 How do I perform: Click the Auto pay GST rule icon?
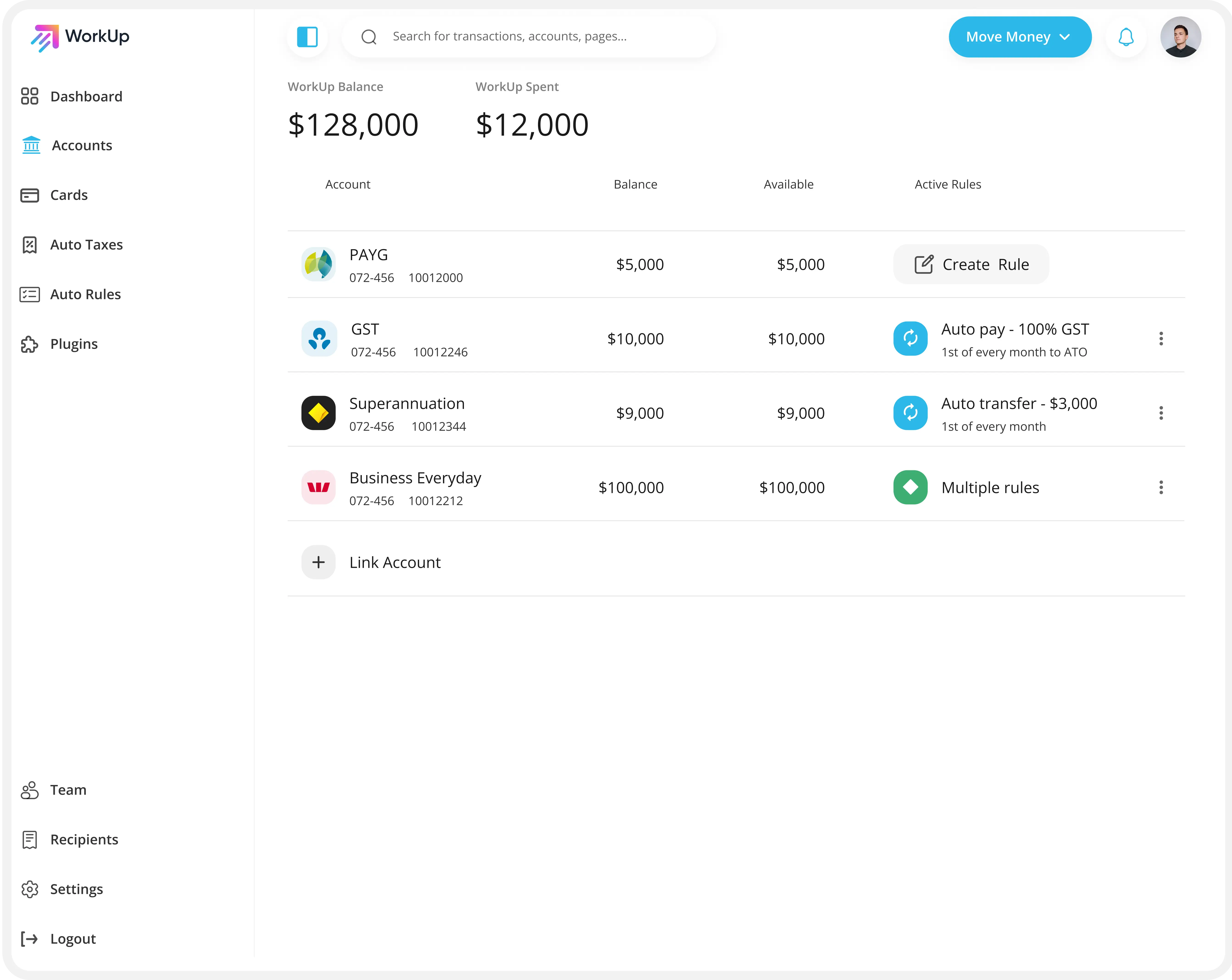coord(910,339)
